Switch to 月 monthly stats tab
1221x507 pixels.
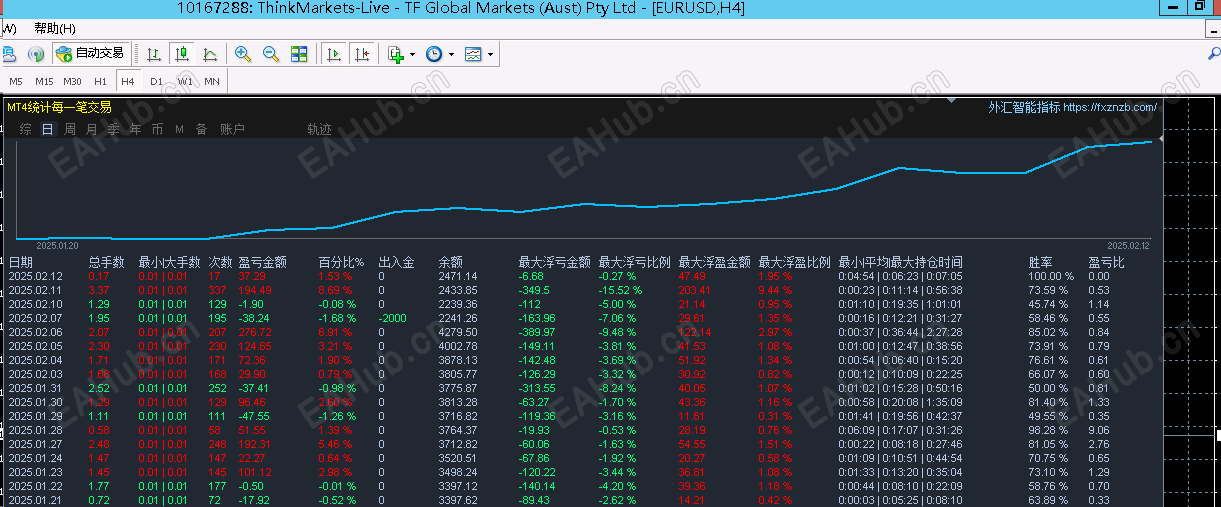[x=92, y=129]
